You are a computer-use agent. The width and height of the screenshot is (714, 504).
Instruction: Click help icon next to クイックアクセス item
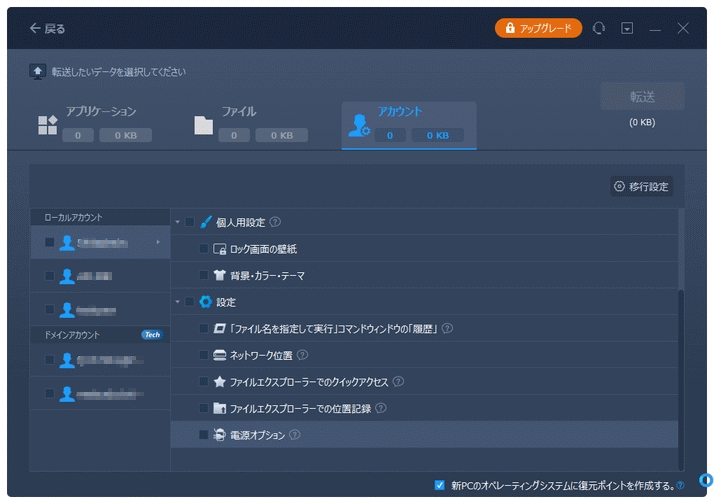click(398, 381)
